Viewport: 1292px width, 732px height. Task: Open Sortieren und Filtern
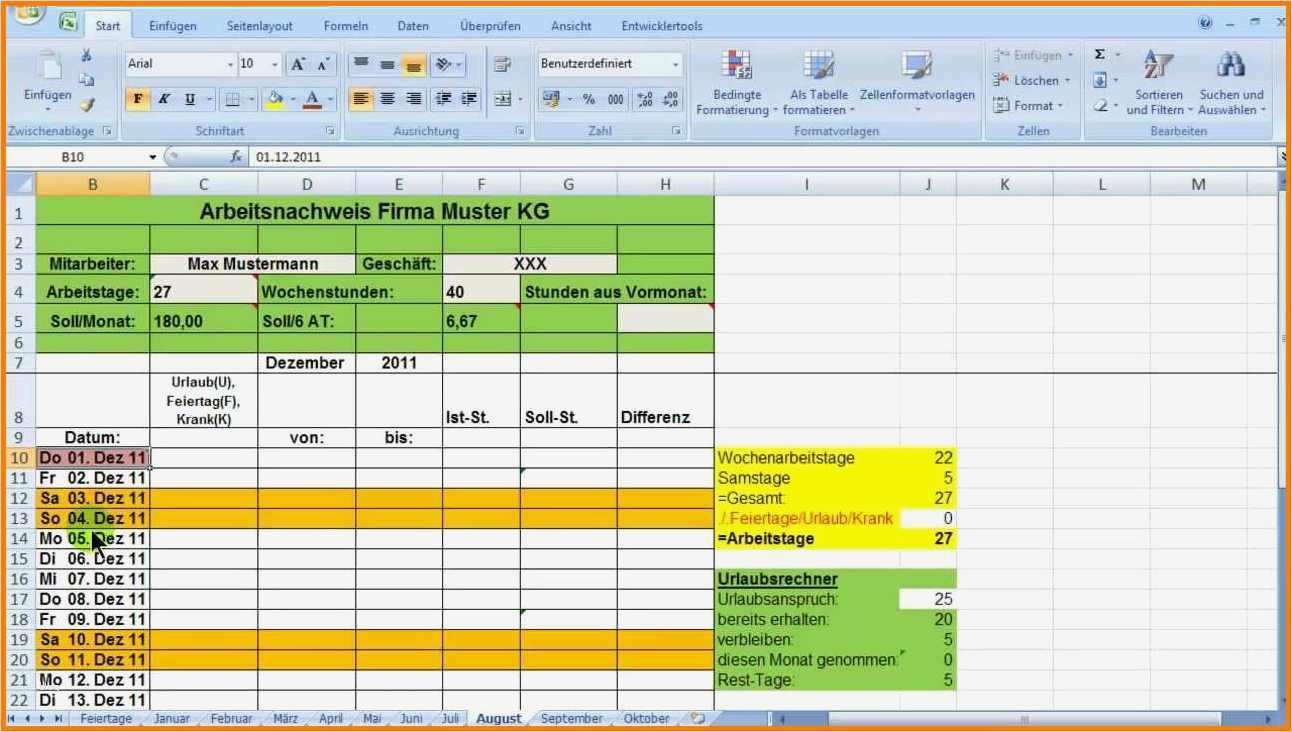[1159, 83]
